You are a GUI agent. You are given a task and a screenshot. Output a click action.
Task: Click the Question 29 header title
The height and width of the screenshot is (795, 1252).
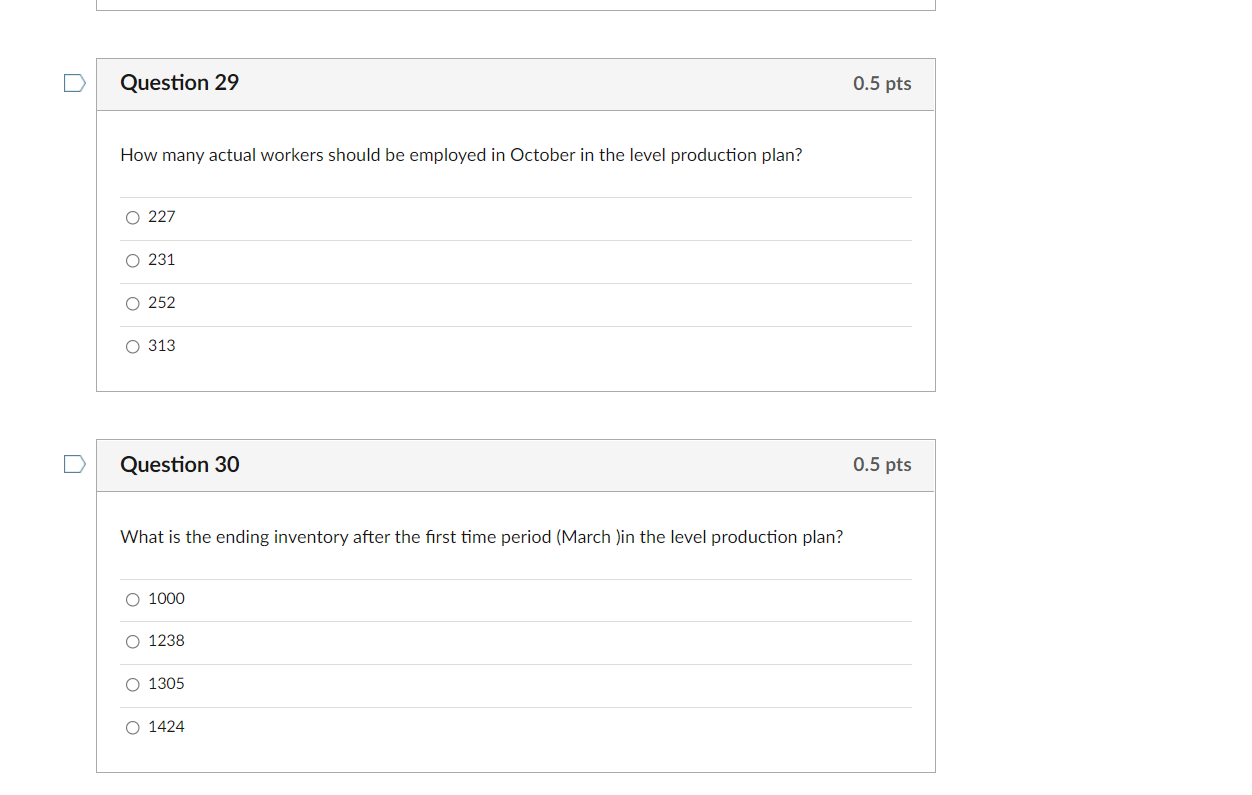click(x=179, y=83)
